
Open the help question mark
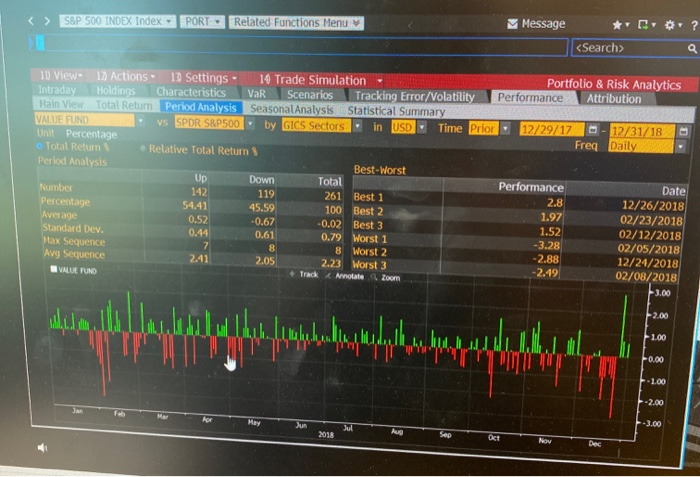[693, 26]
